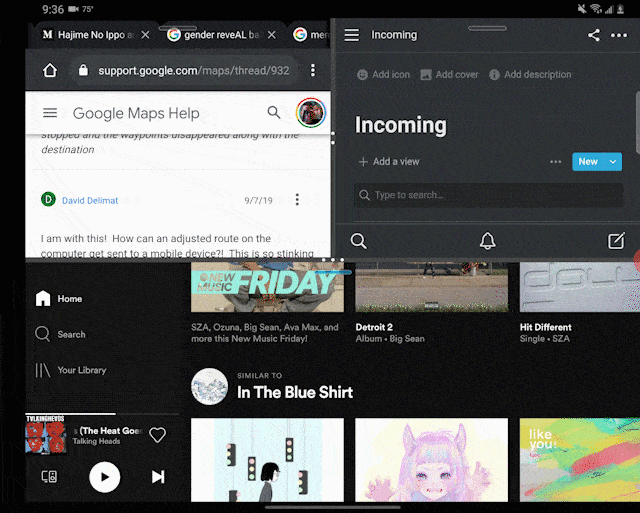Share the Incoming page in Notion

point(594,35)
